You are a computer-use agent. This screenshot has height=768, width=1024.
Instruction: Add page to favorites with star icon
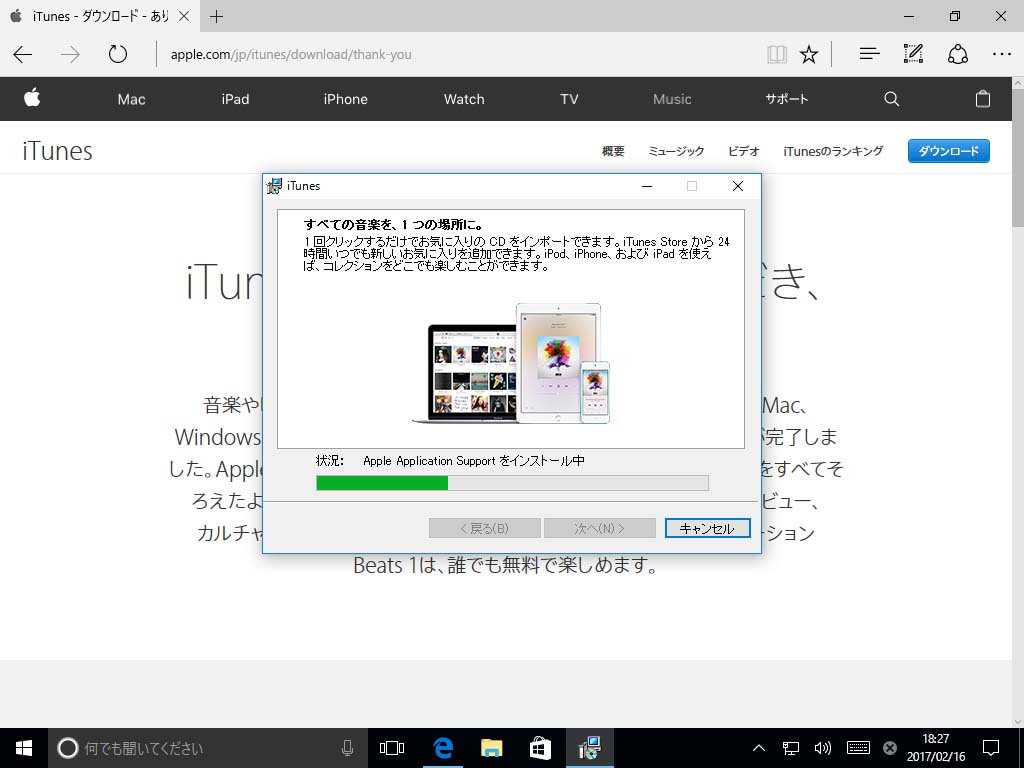tap(809, 55)
